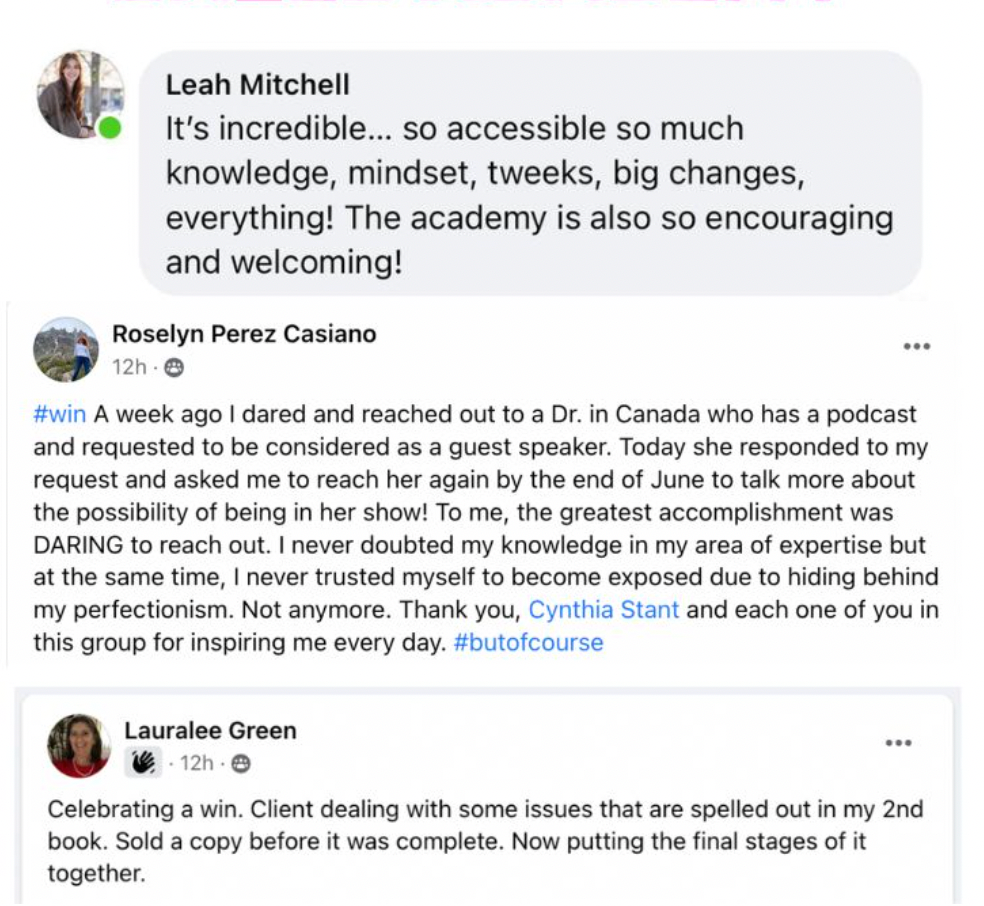Click the body text of Roselyn's post
This screenshot has height=906, width=984.
pyautogui.click(x=480, y=528)
